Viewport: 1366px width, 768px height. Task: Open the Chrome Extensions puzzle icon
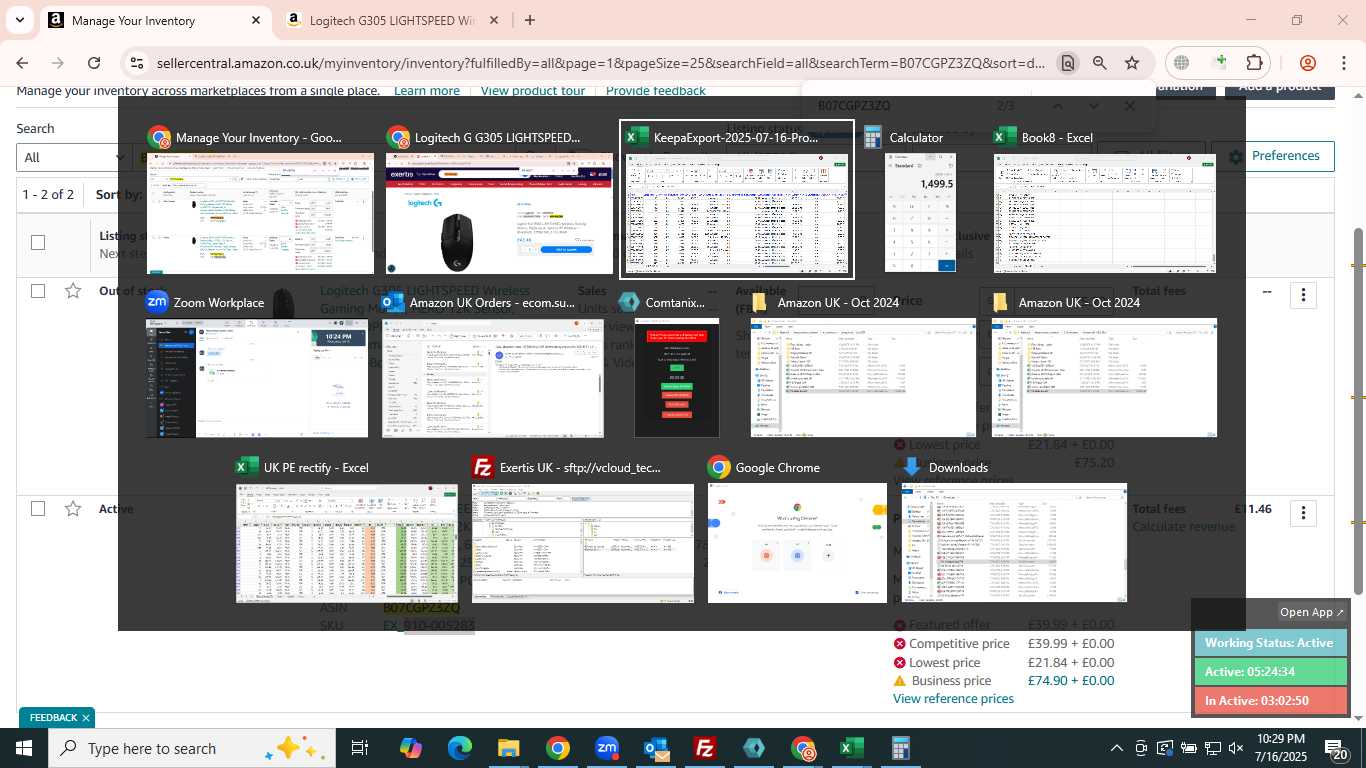coord(1254,63)
